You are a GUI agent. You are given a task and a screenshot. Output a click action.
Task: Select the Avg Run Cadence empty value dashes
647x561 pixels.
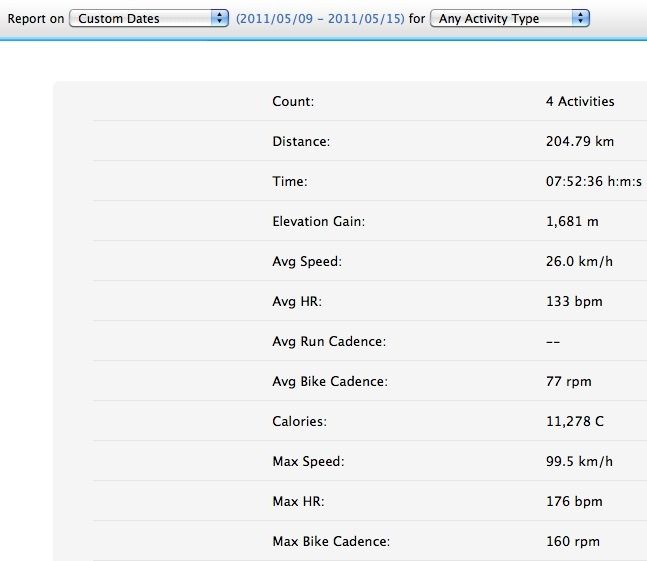553,342
